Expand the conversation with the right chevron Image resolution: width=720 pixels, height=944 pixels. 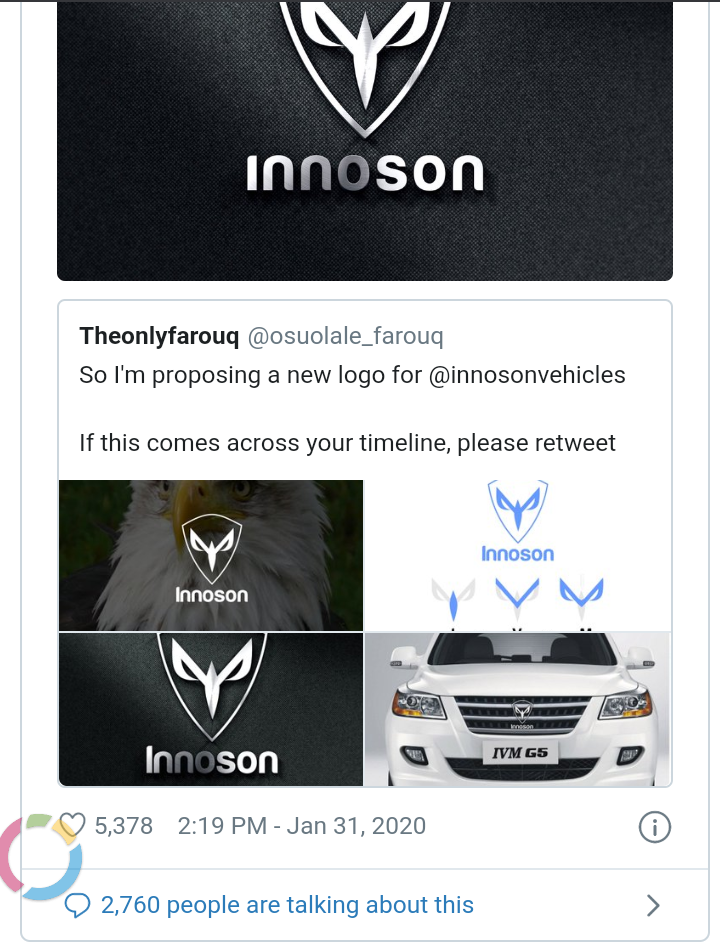point(653,906)
